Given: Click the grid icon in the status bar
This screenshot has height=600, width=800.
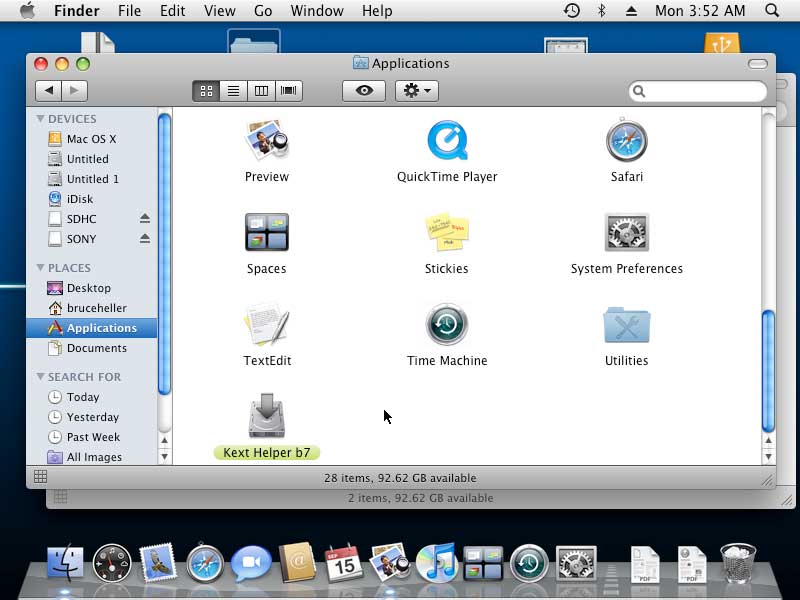Looking at the screenshot, I should [40, 477].
